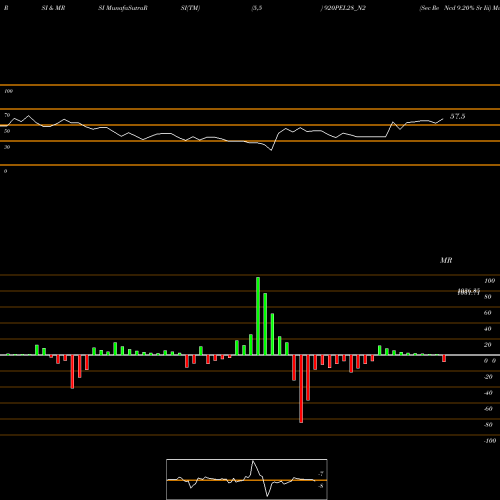
Task: Click the -7 label in the mini chart
Action: click(x=321, y=474)
